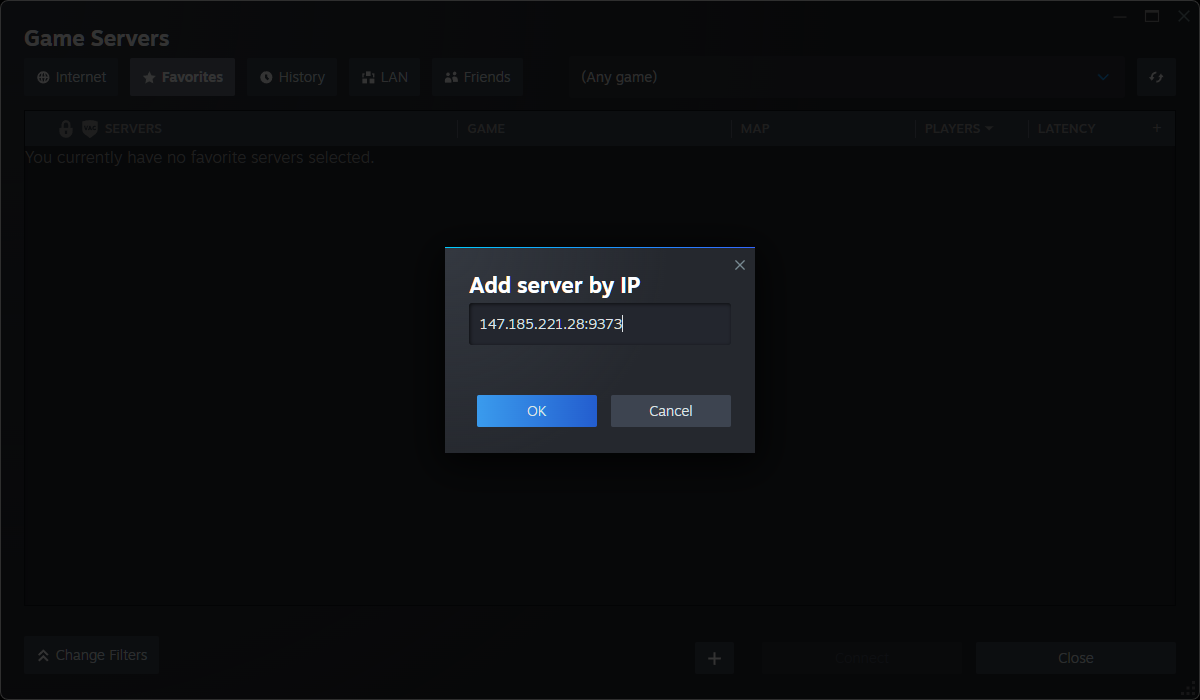Screen dimensions: 1200x700
Task: Click the plus sign in the LATENCY column header
Action: point(1156,128)
